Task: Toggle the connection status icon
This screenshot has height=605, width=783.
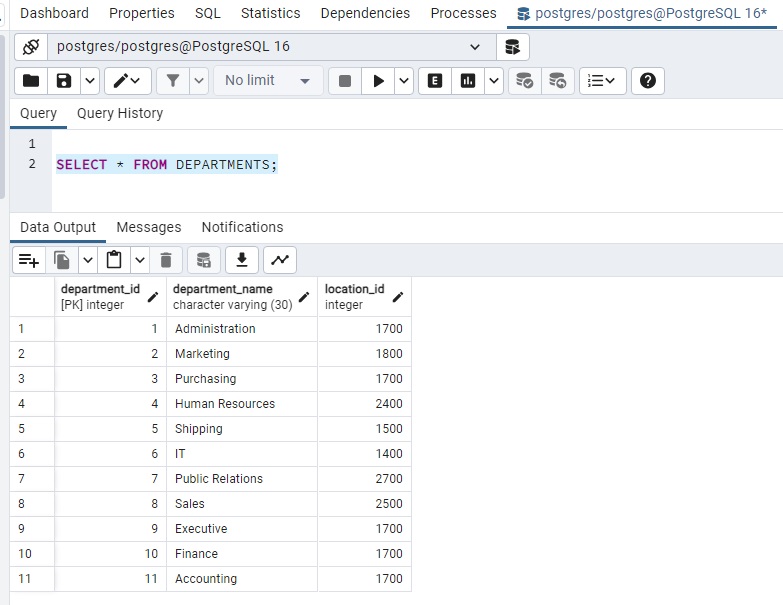Action: [31, 47]
